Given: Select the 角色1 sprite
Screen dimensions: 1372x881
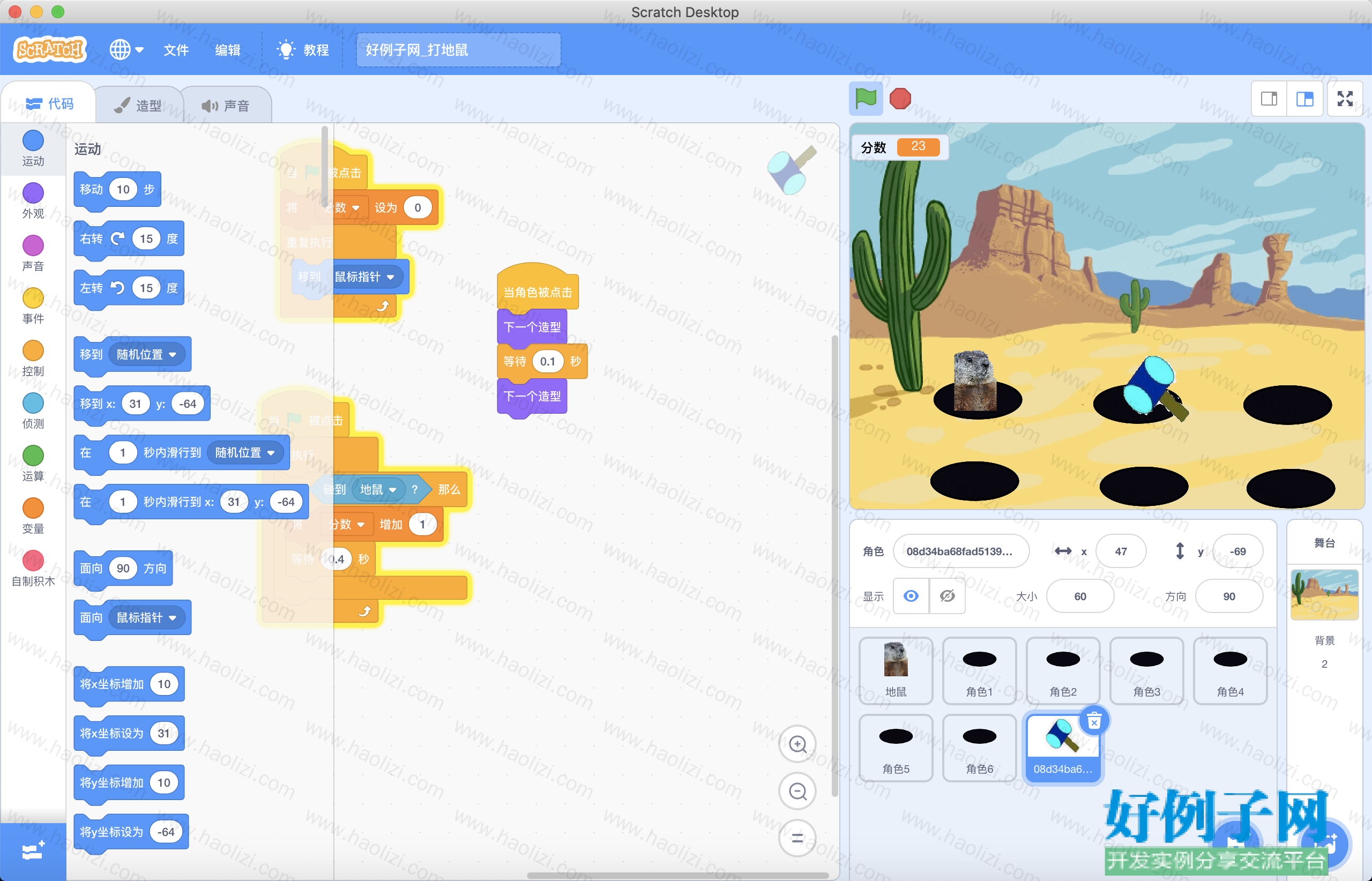Looking at the screenshot, I should [x=980, y=670].
